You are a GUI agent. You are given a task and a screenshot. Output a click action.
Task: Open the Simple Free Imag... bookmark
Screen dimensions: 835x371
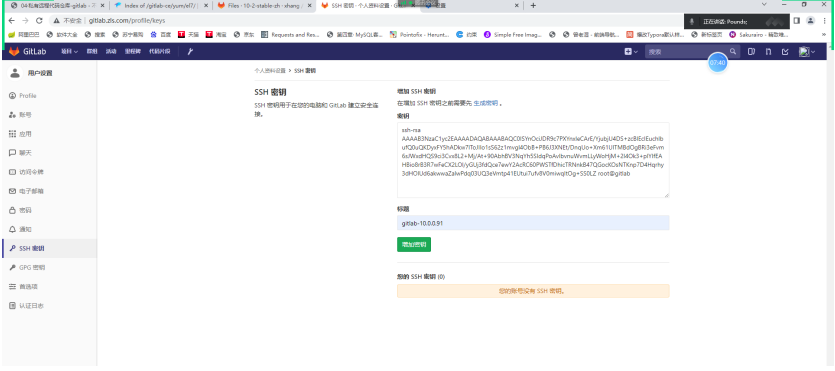[x=512, y=35]
